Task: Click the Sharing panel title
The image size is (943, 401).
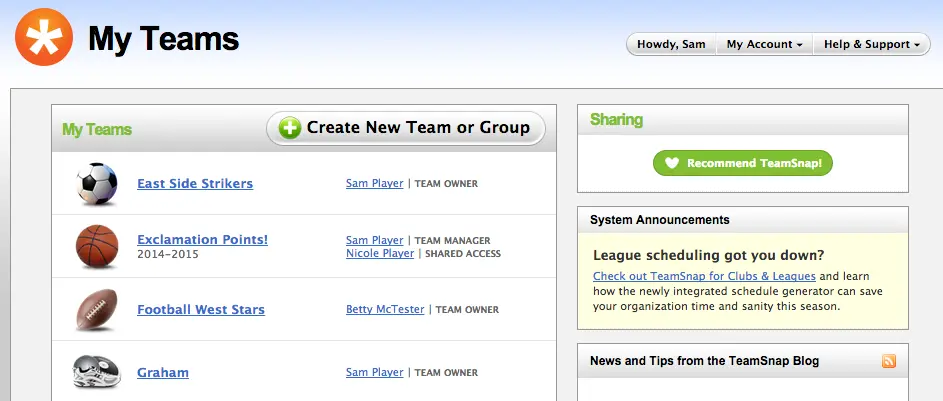Action: tap(616, 120)
